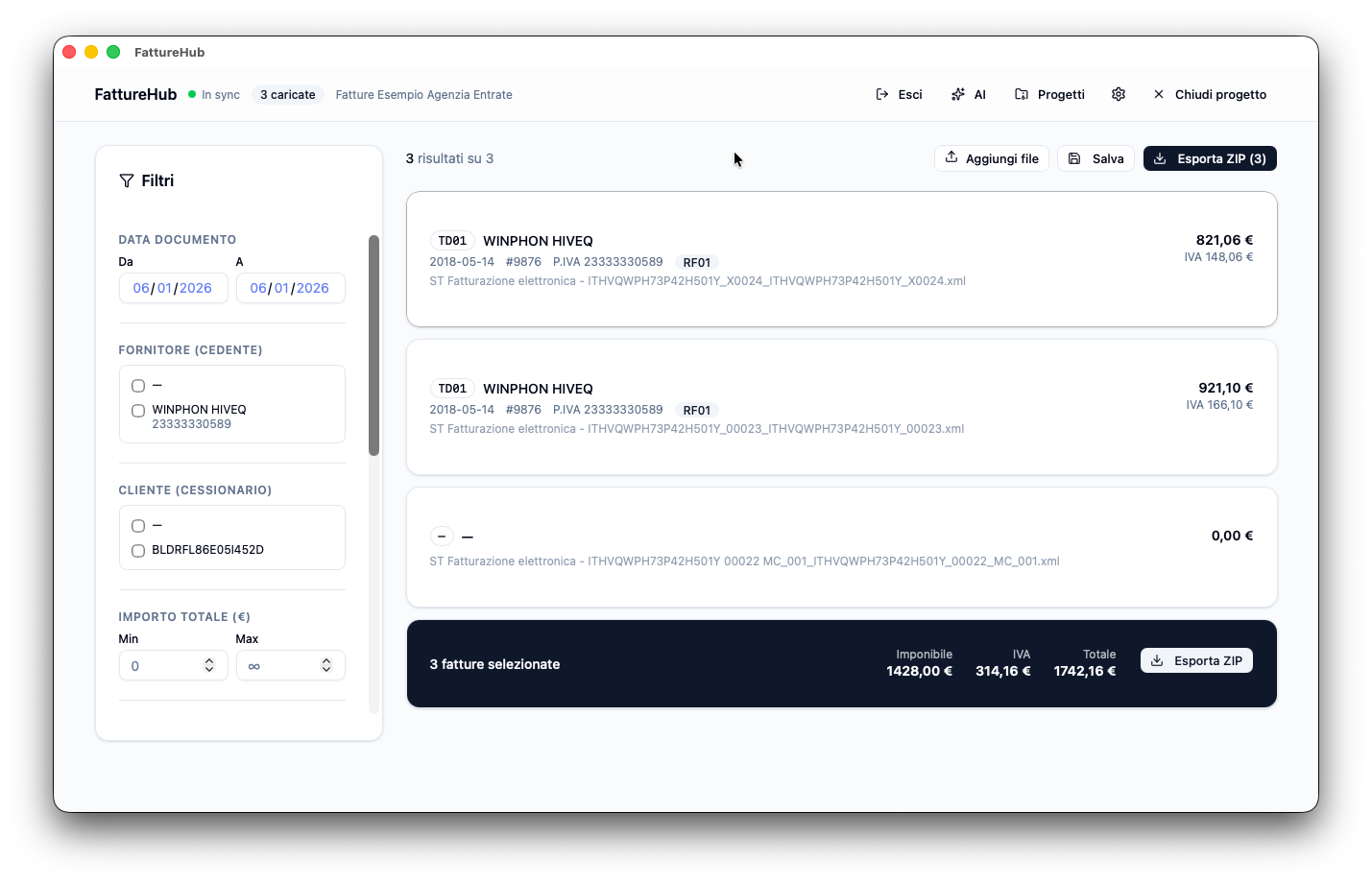This screenshot has width=1372, height=883.
Task: Check BLDRFL86E05I452D client filter
Action: [138, 551]
